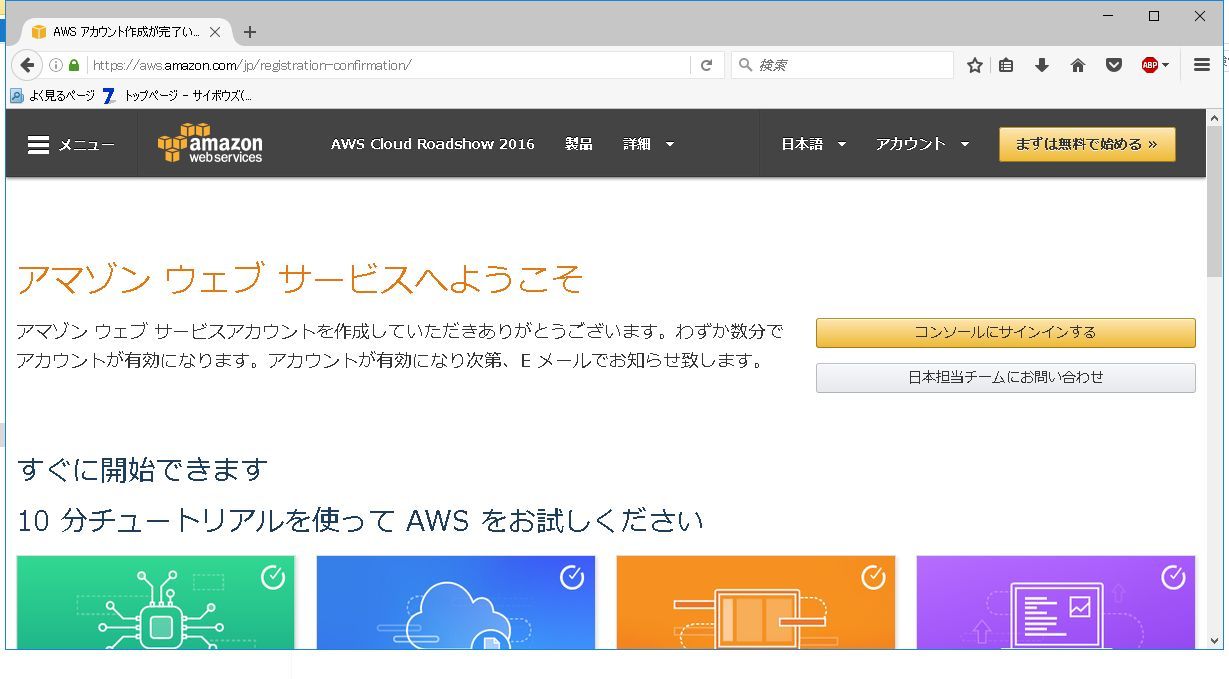Click the page vertical scrollbar thumb
The width and height of the screenshot is (1229, 679).
coord(1214,201)
